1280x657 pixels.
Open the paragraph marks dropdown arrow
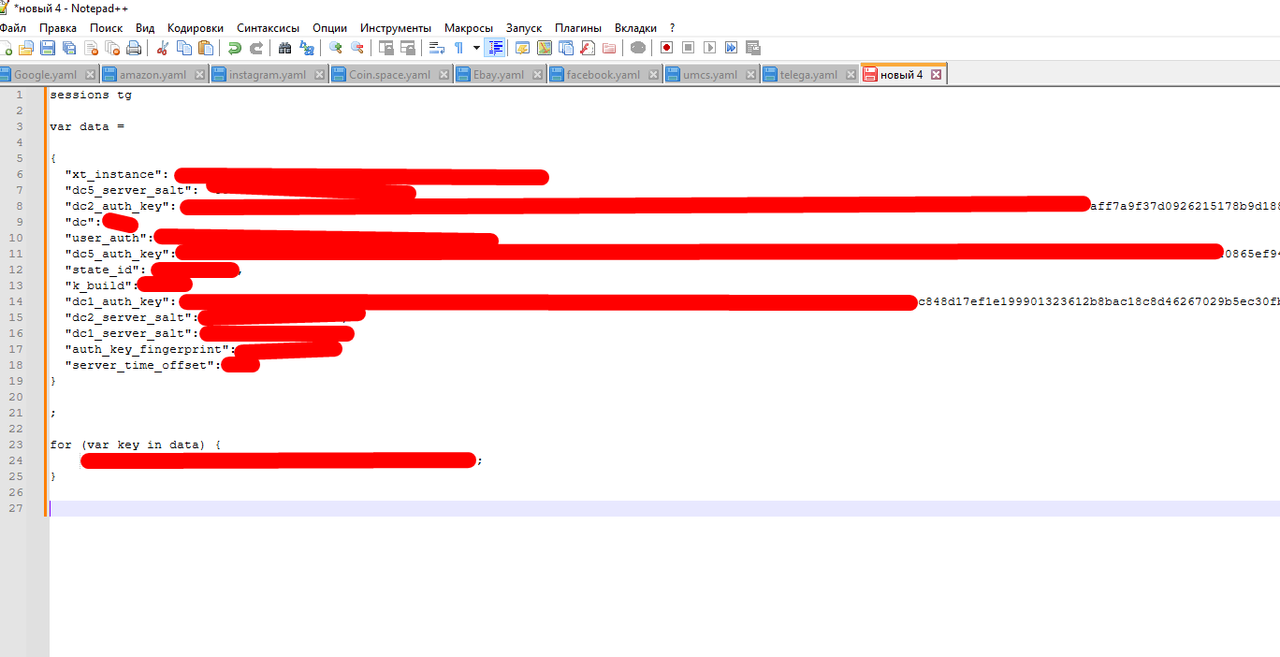(475, 47)
